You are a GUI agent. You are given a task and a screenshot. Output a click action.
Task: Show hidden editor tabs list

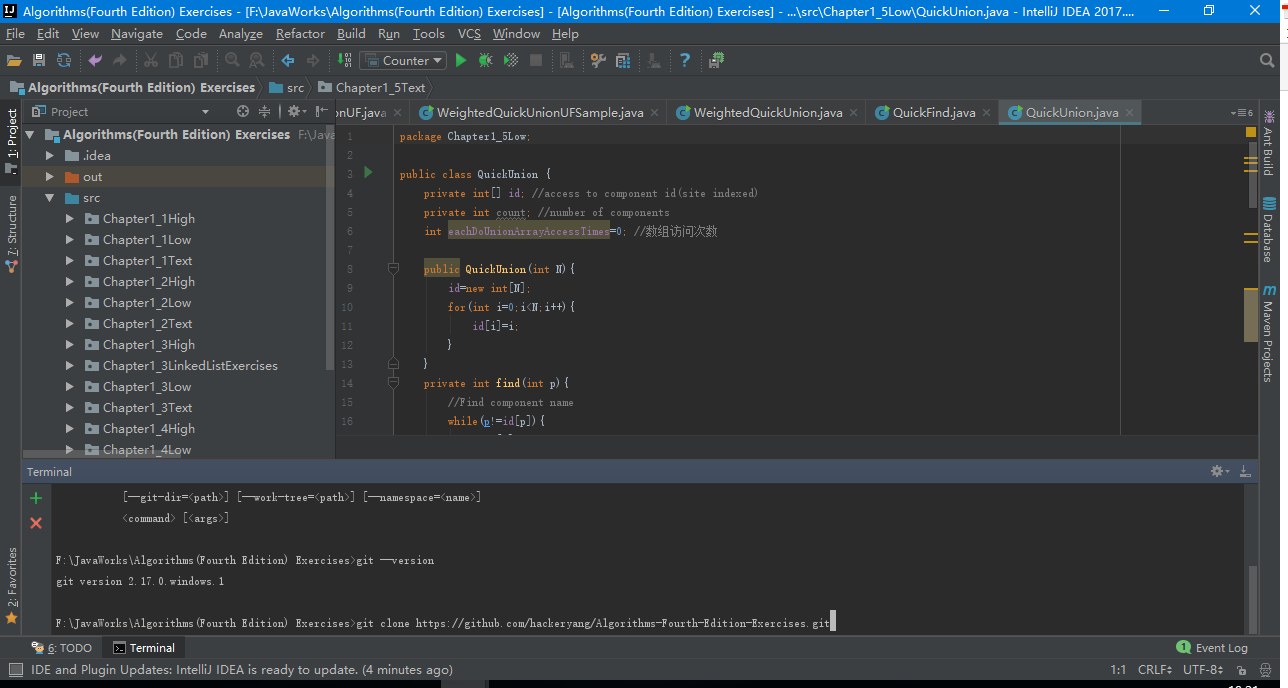(1244, 112)
